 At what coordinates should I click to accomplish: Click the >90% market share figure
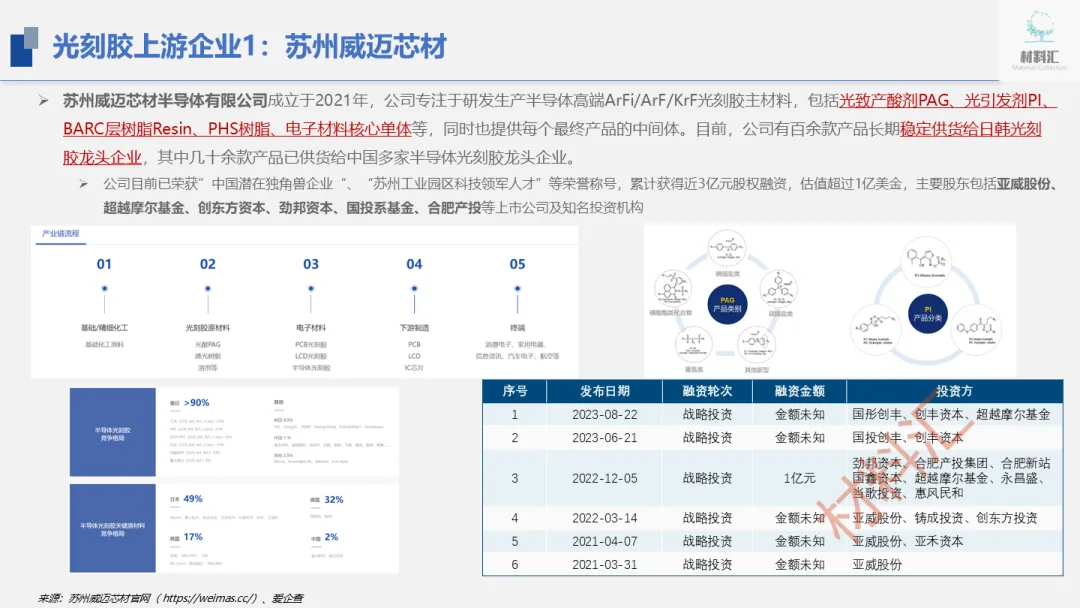[196, 403]
